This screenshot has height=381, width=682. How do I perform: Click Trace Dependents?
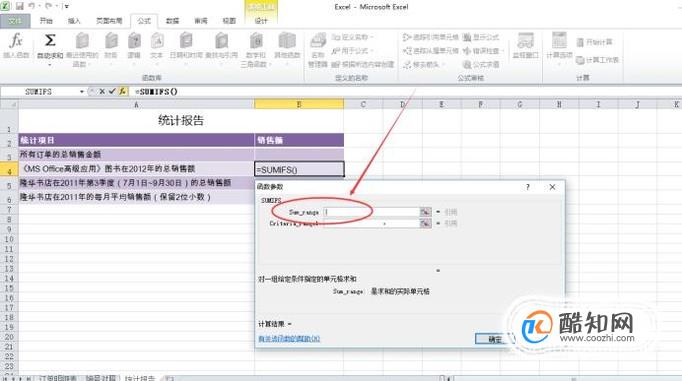tap(431, 50)
